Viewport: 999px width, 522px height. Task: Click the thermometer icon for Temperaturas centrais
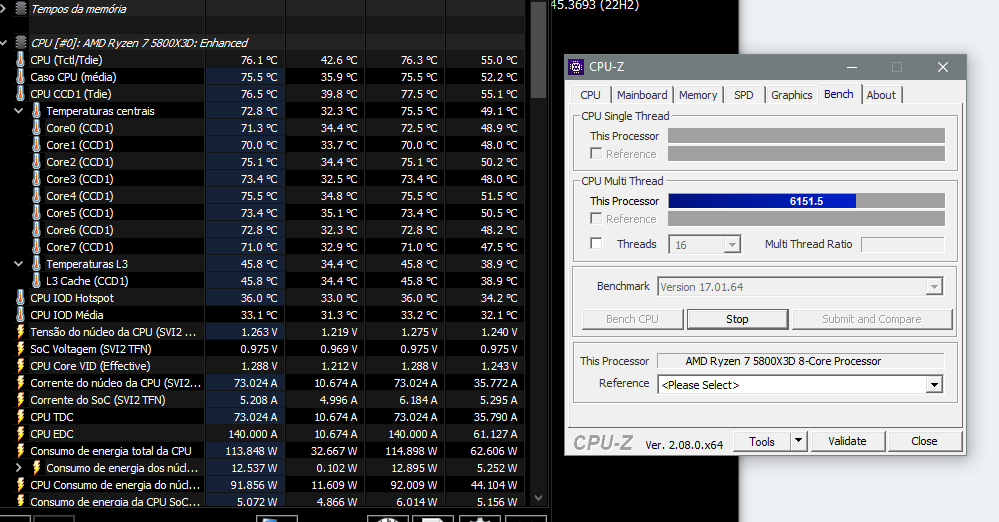(x=36, y=111)
